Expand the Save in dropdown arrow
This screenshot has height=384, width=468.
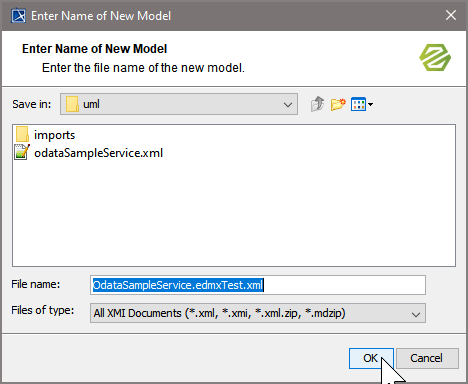(288, 104)
